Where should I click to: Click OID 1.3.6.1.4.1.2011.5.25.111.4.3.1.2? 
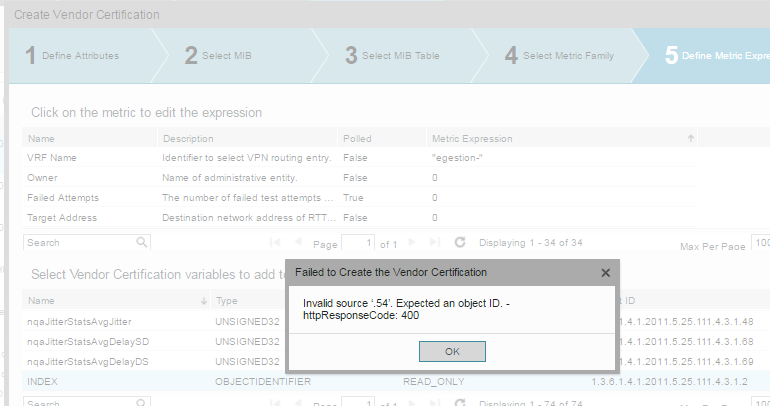pos(669,381)
